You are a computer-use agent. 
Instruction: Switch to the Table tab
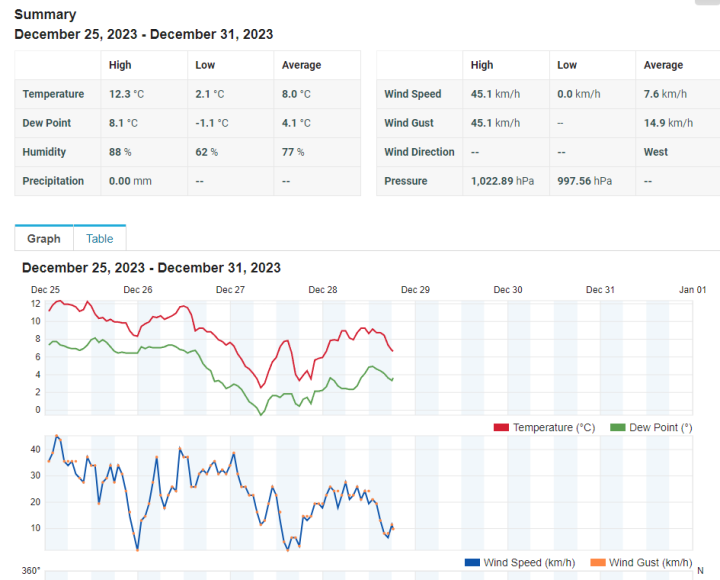click(99, 239)
